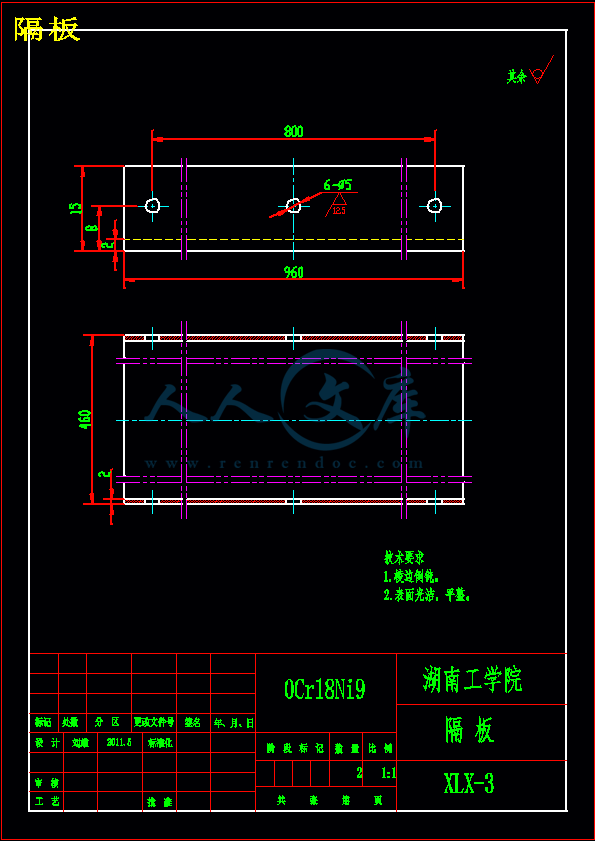The width and height of the screenshot is (595, 841).
Task: Click the center hole circle in top view
Action: (293, 205)
